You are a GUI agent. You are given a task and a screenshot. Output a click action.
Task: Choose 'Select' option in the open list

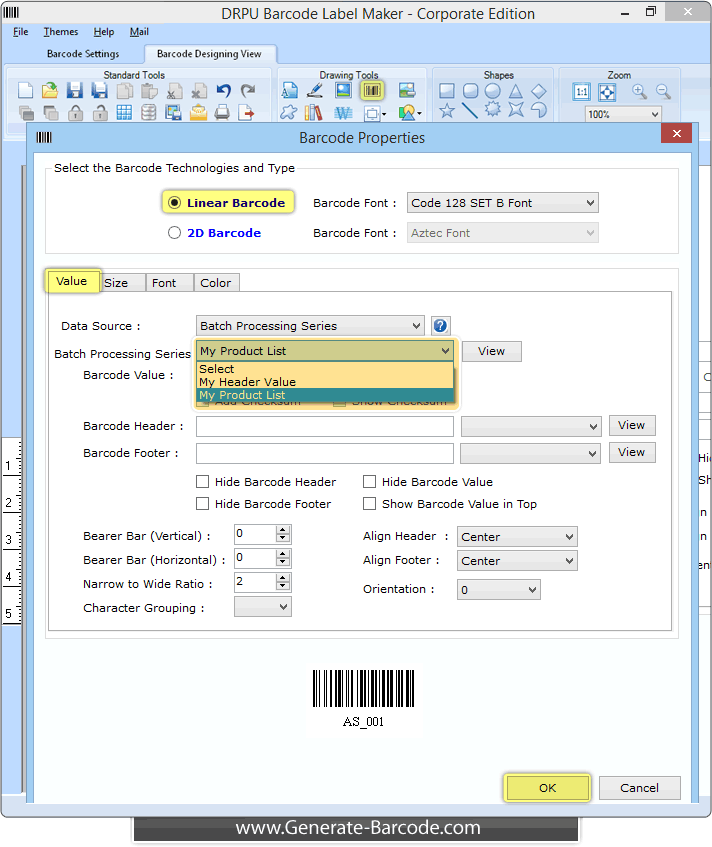[x=325, y=369]
